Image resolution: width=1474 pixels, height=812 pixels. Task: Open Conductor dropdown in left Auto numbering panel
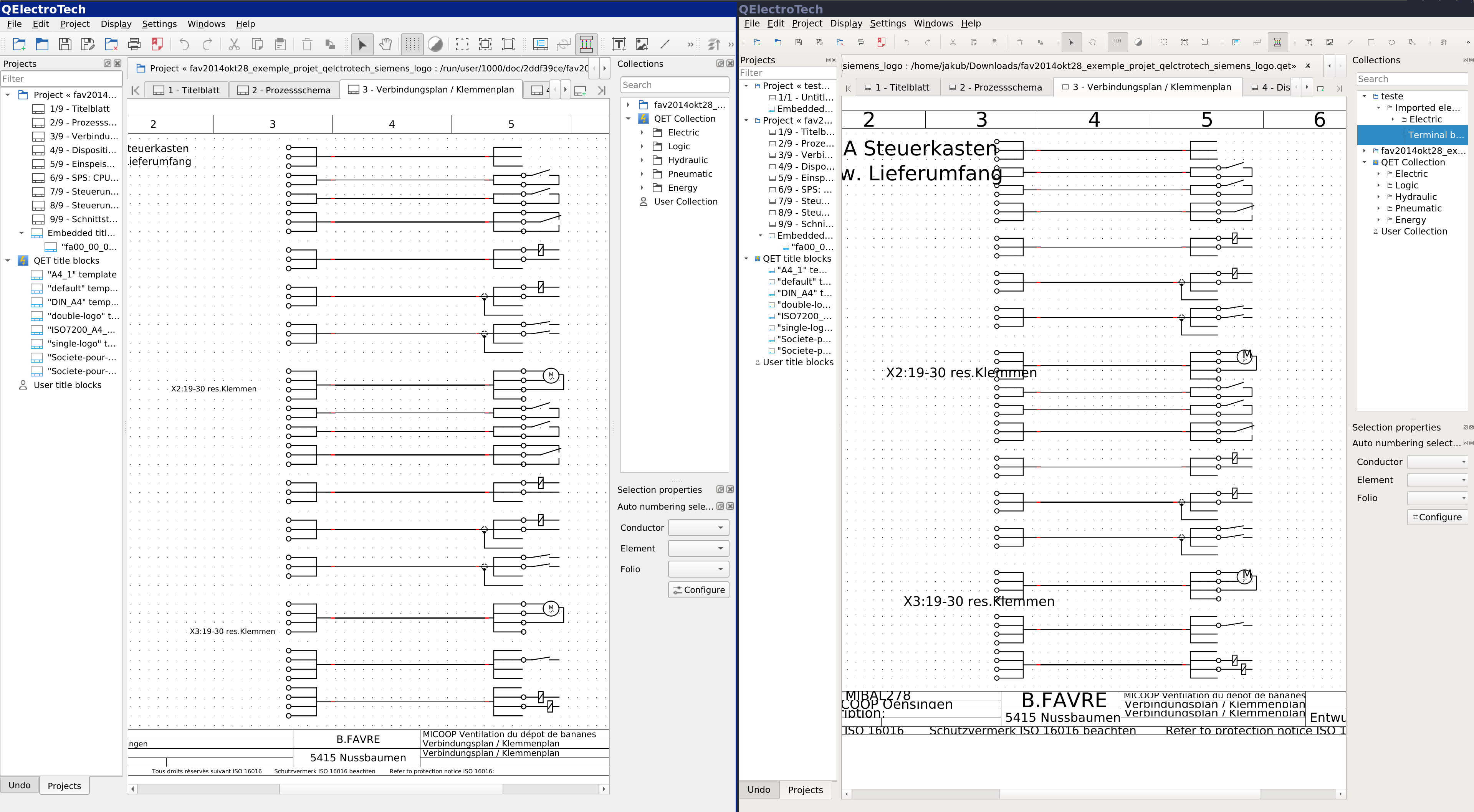click(698, 527)
